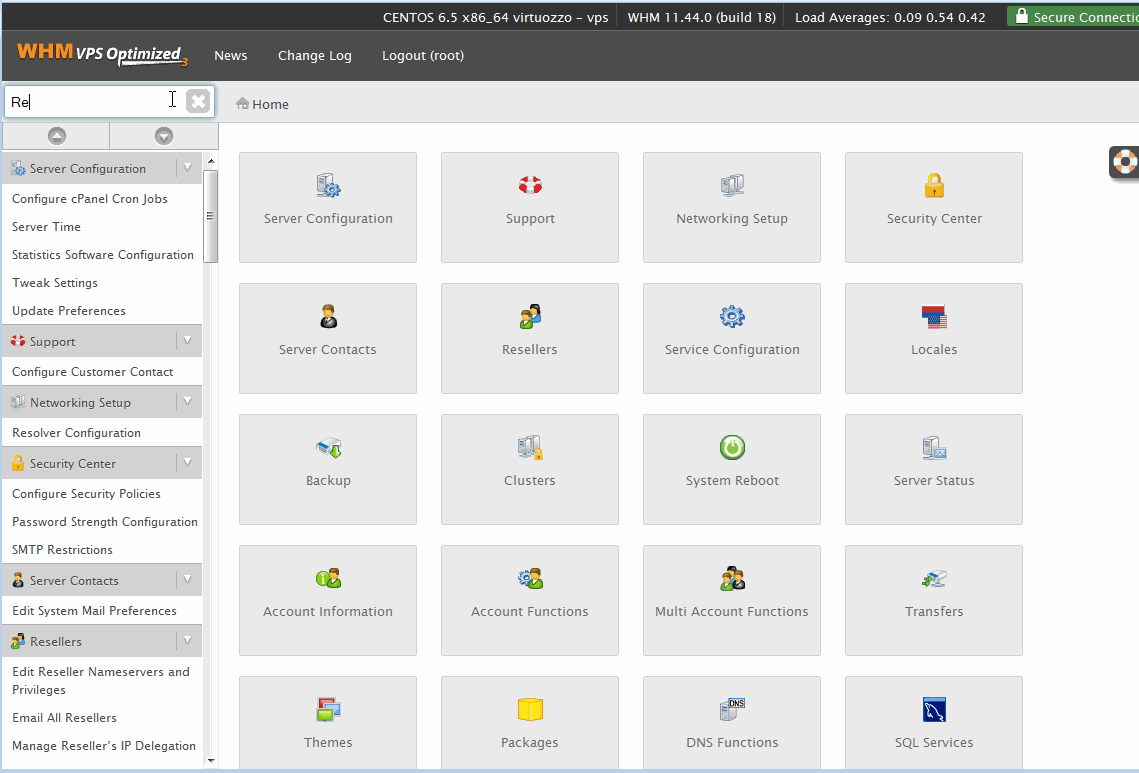The image size is (1139, 773).
Task: Open the SMTP Restrictions link
Action: point(62,549)
